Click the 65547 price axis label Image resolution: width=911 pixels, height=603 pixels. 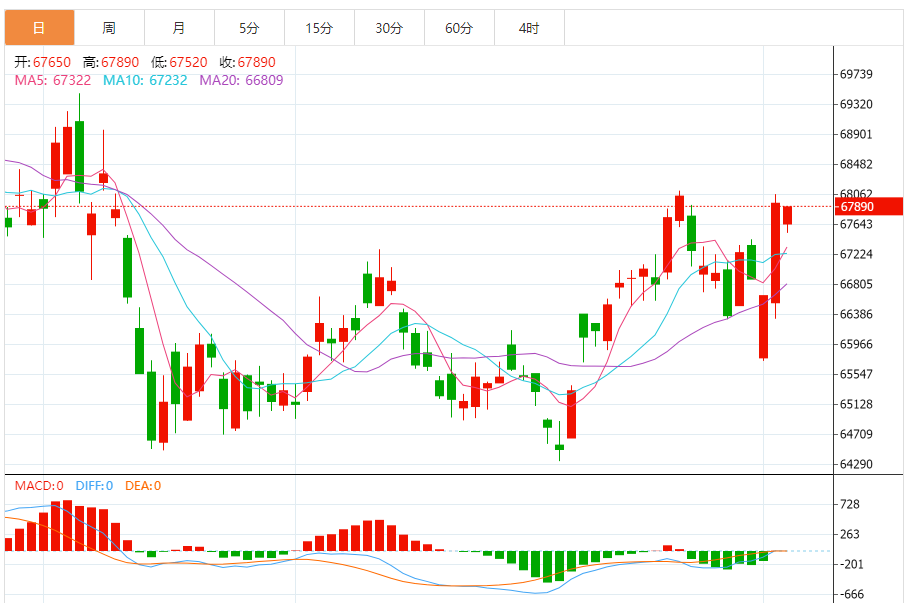856,374
